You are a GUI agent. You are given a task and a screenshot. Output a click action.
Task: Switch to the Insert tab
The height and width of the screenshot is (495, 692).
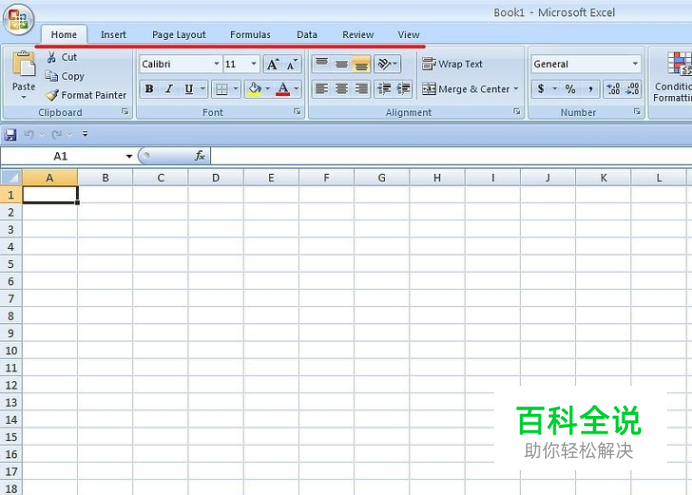113,34
